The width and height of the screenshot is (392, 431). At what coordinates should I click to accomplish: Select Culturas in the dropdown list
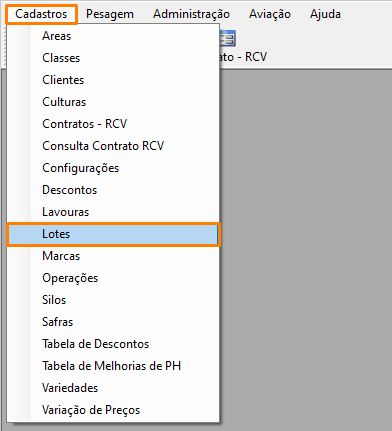pos(113,102)
